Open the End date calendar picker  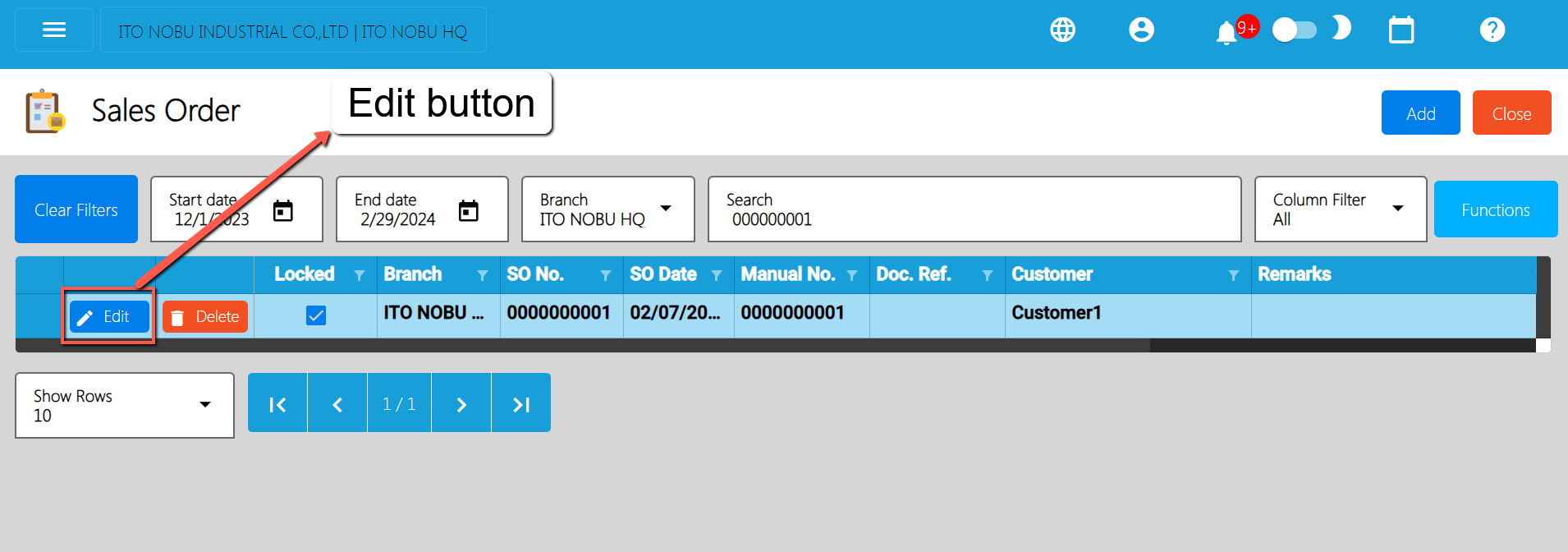coord(468,211)
